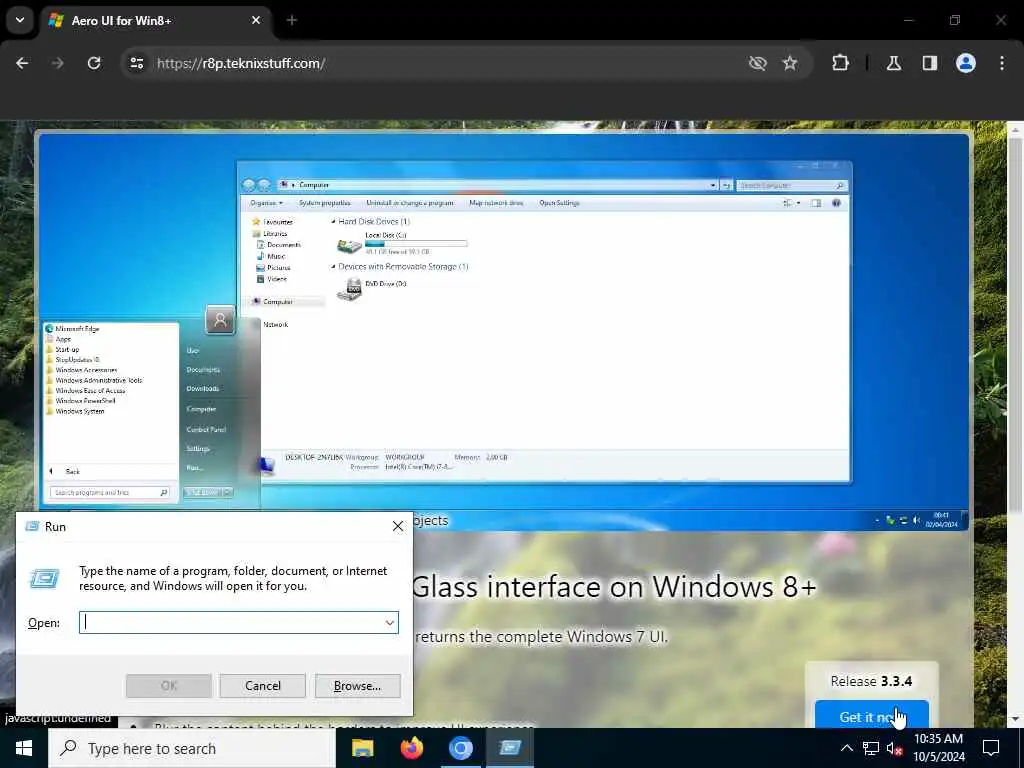
Task: Click the Windows 7 desktop screenshot image
Action: 503,332
